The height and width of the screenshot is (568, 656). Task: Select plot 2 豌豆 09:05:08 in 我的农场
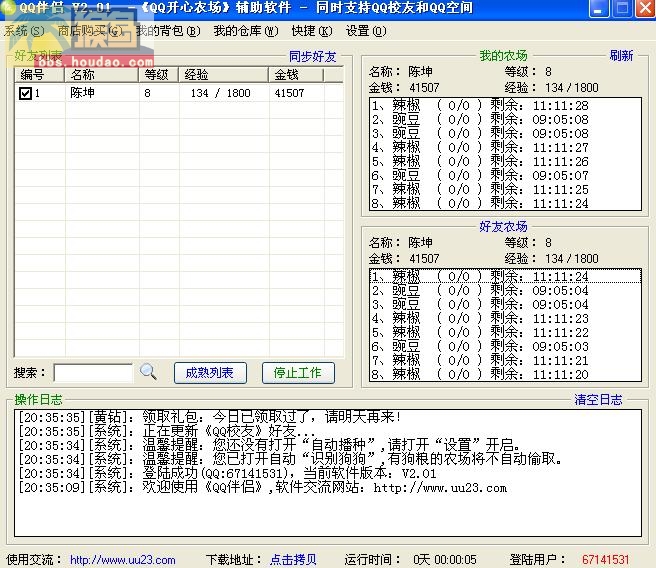click(505, 120)
